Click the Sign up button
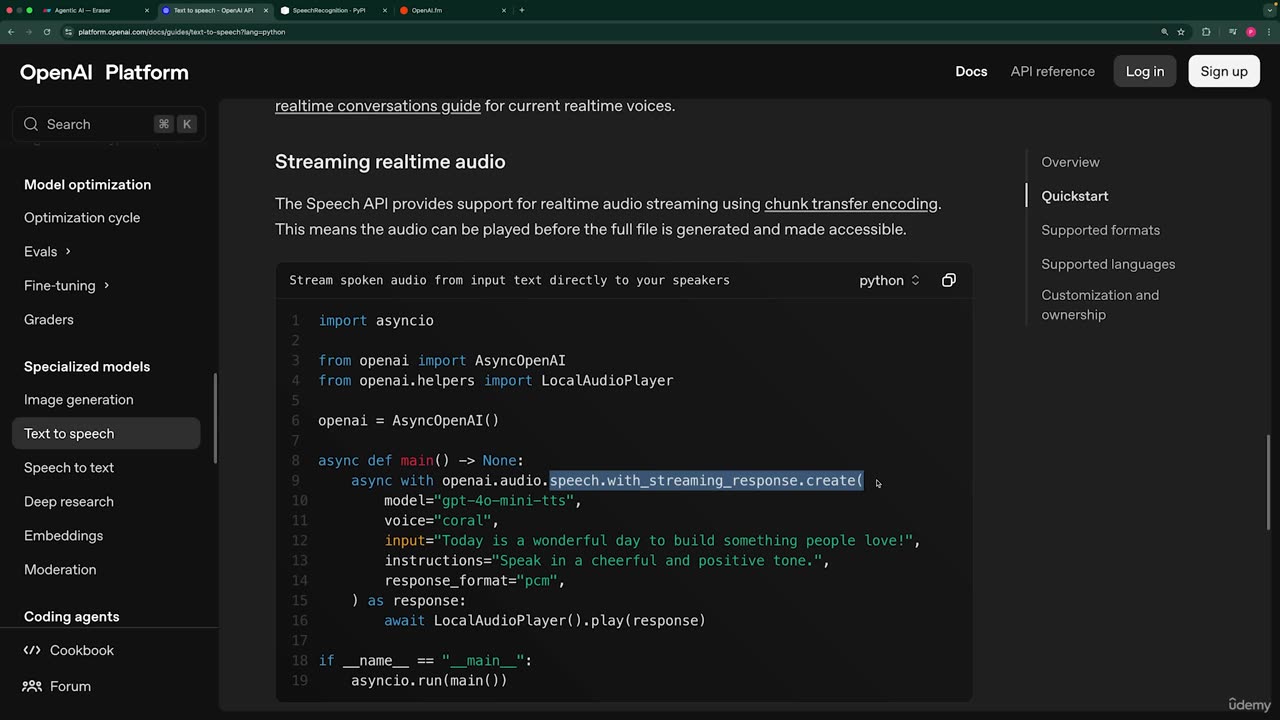1280x720 pixels. point(1224,71)
